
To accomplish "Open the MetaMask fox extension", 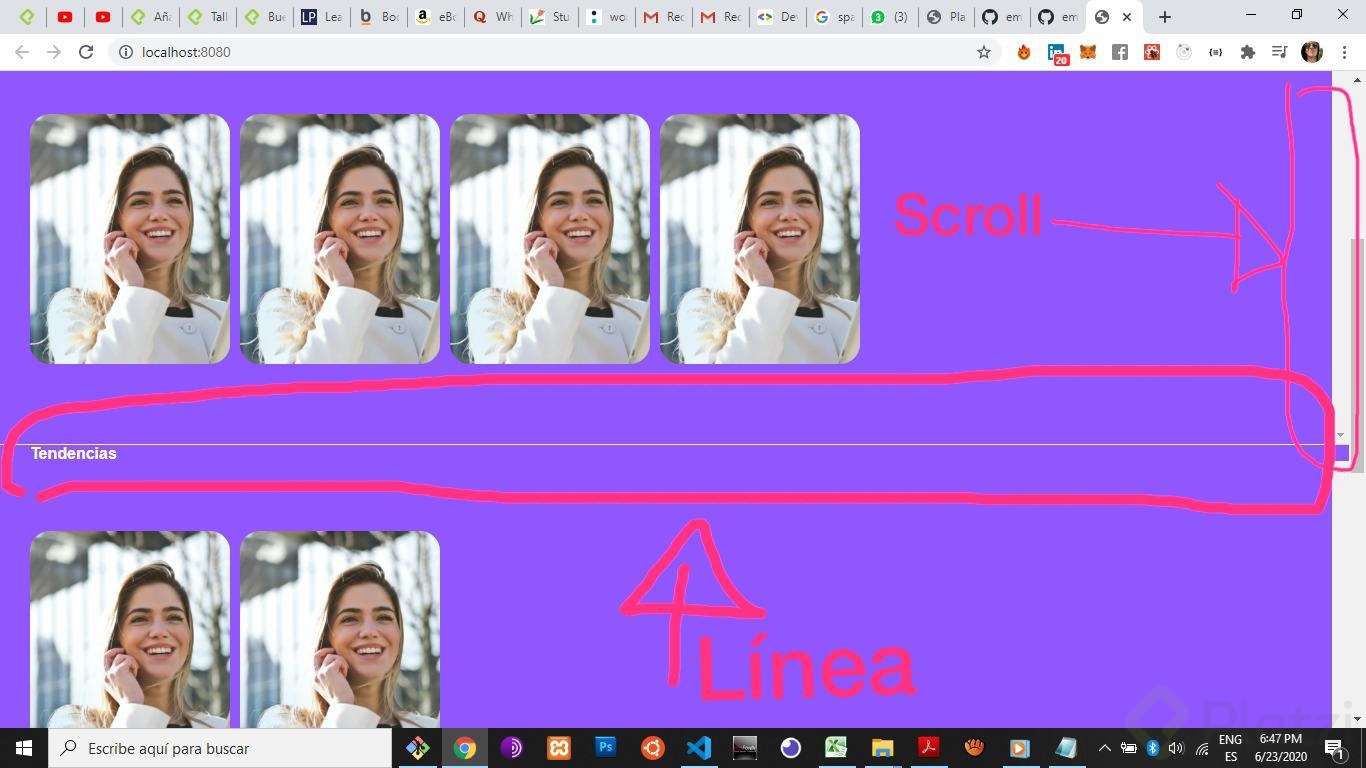I will [x=1088, y=52].
